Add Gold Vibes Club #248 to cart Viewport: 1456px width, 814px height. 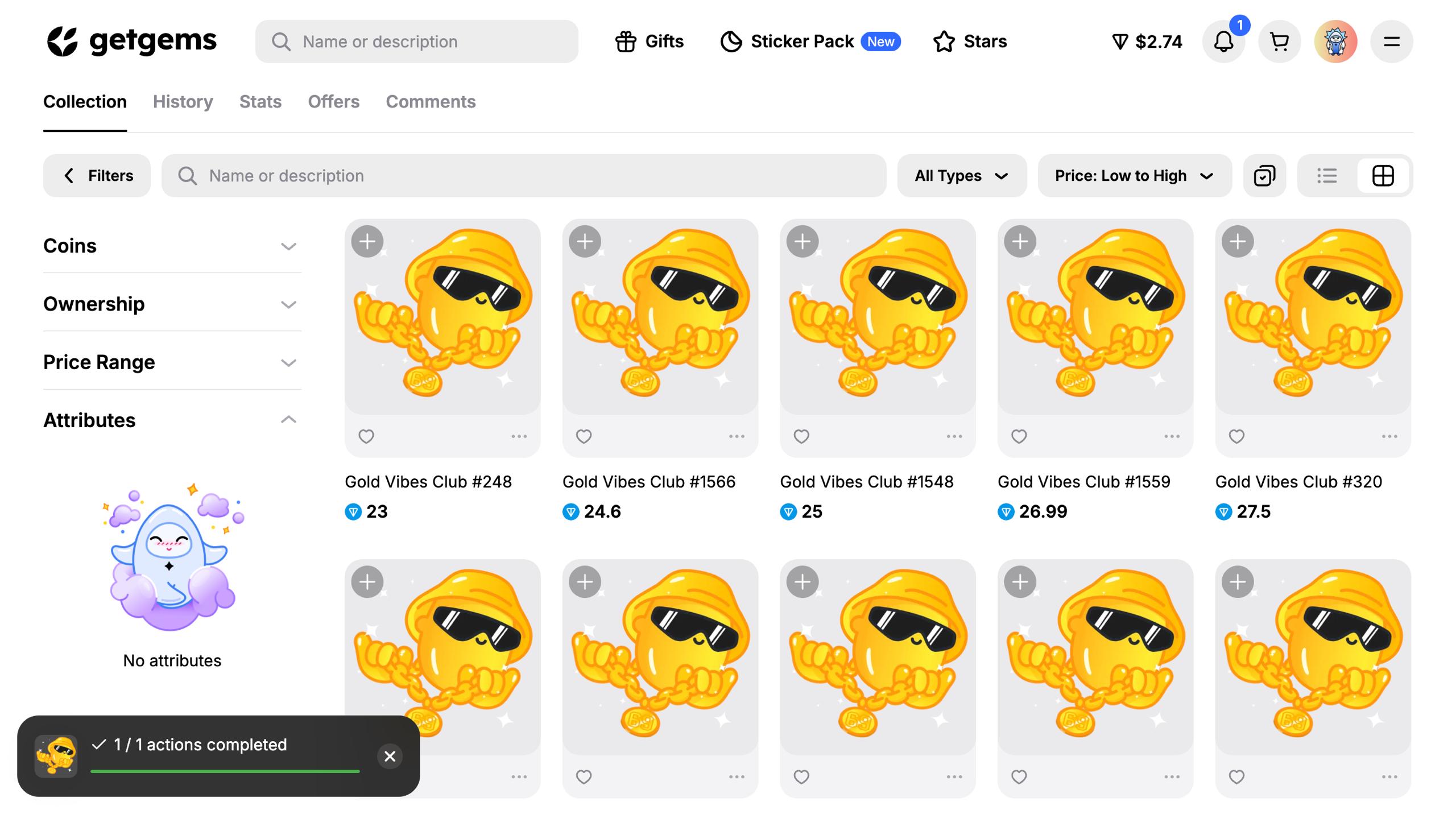[367, 242]
